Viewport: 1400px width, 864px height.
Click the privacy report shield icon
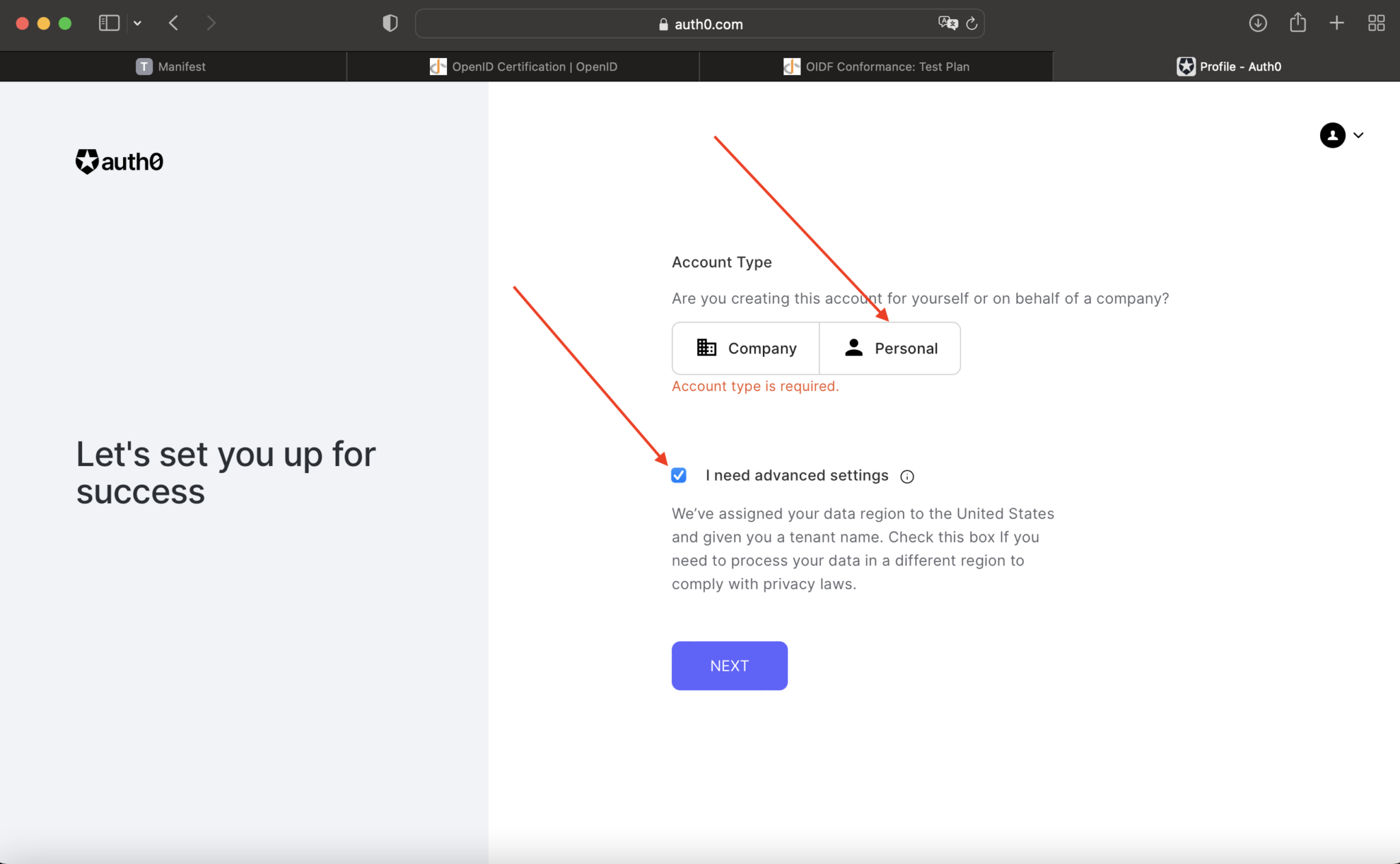390,23
